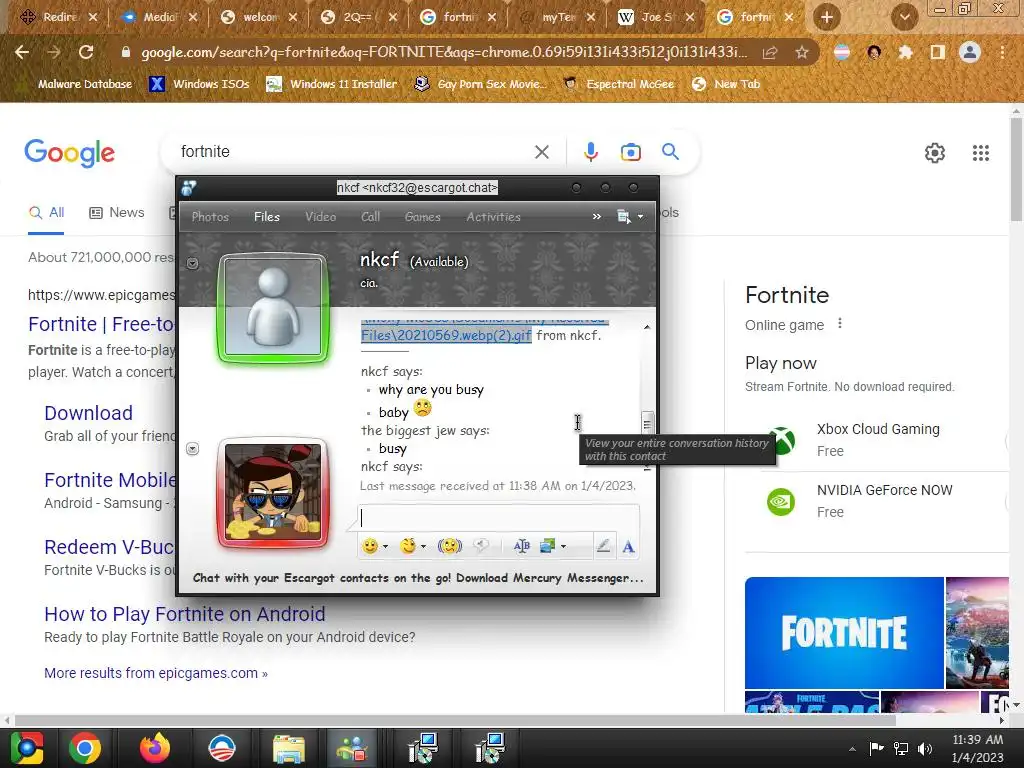This screenshot has width=1024, height=768.
Task: Change font using the blue A button
Action: (628, 546)
